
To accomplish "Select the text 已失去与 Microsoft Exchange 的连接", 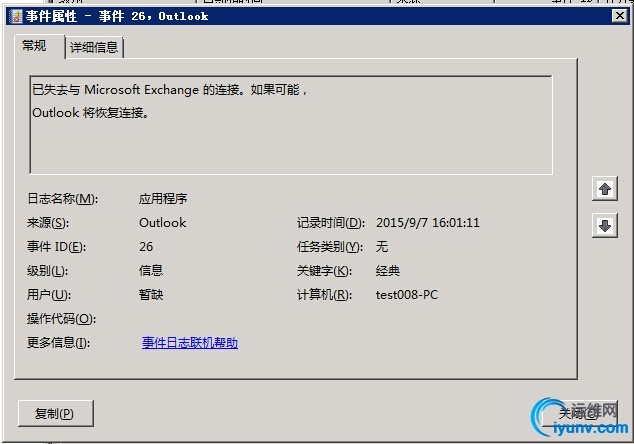I will (135, 90).
